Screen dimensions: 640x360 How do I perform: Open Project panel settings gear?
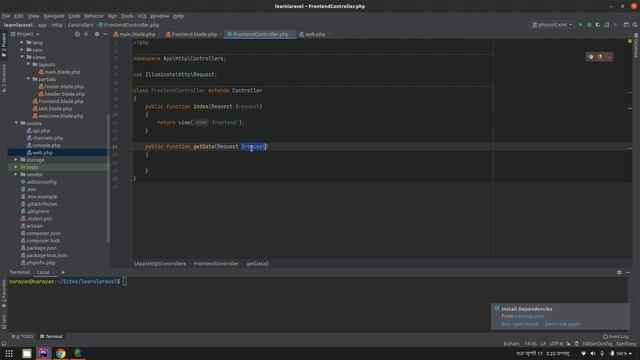pos(97,34)
